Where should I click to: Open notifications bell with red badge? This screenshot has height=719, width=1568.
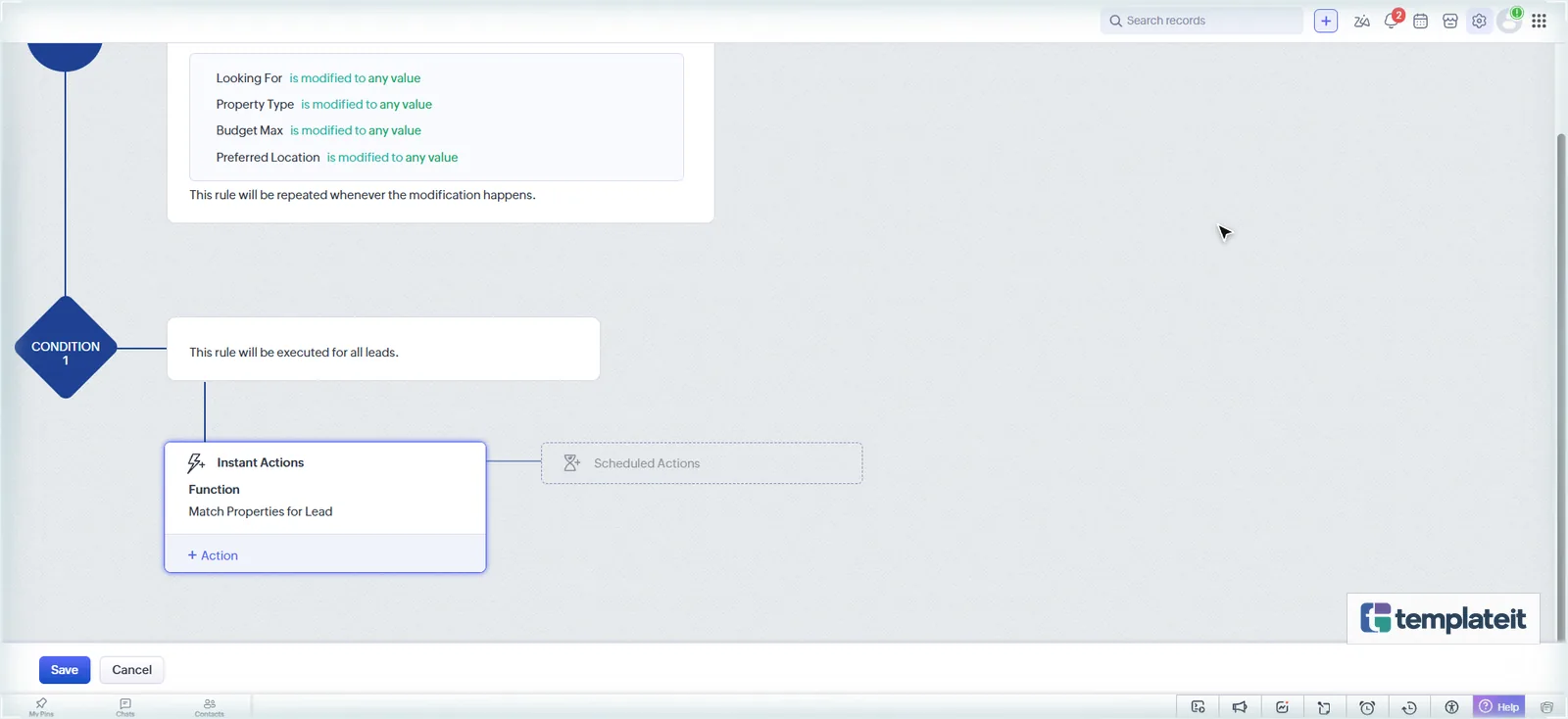point(1392,21)
